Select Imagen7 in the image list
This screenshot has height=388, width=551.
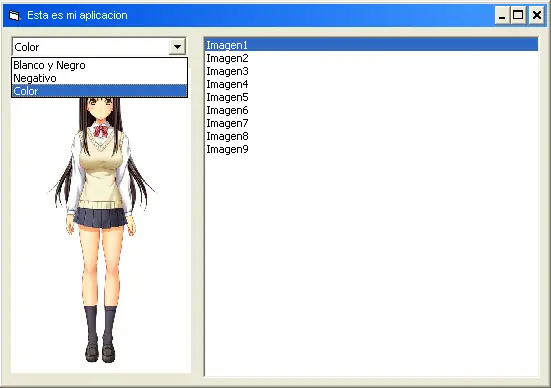click(x=371, y=123)
